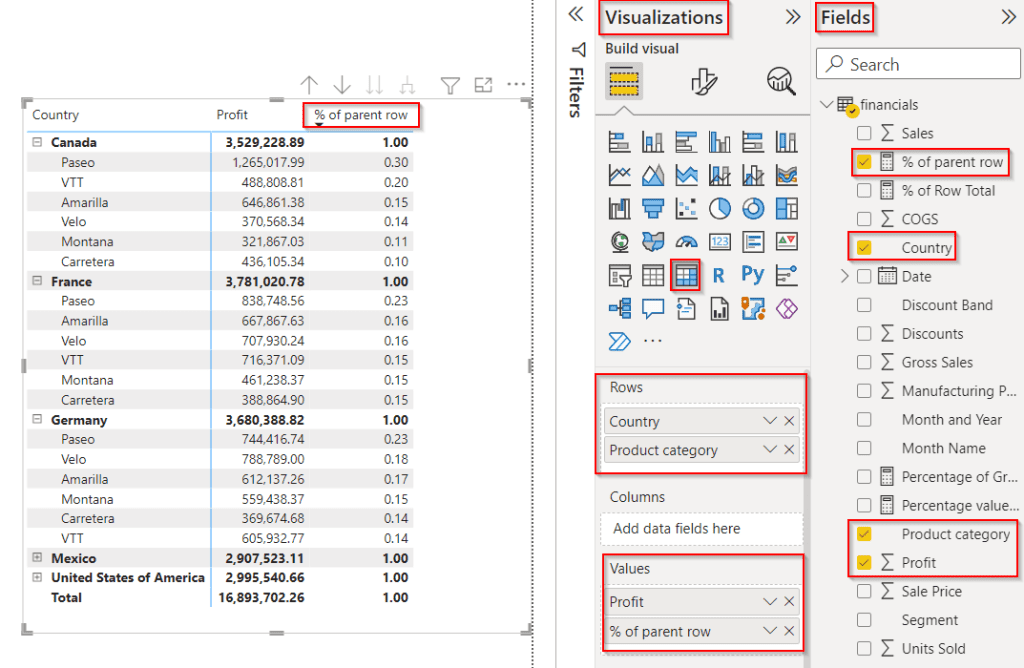The image size is (1024, 668).
Task: Add a Q&A speech bubble visual
Action: pyautogui.click(x=652, y=308)
